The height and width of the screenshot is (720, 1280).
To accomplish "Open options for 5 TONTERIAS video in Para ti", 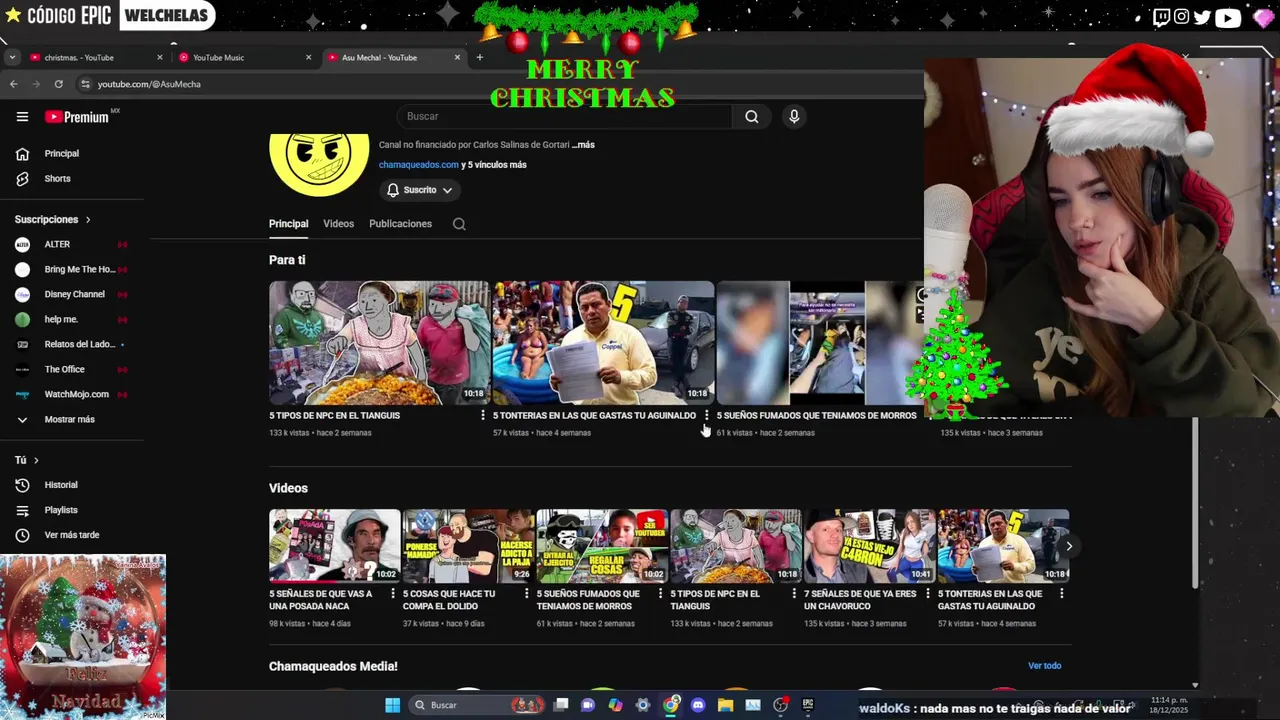I will coord(707,415).
